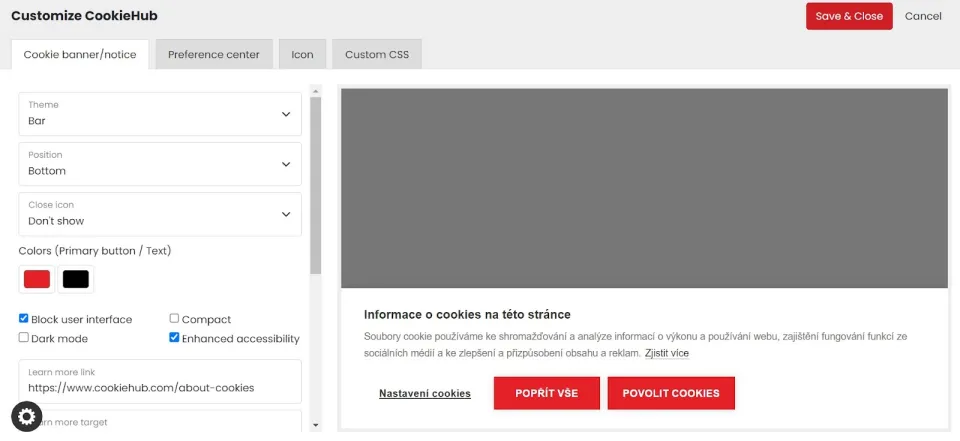Click the Cancel button
Screen dimensions: 960x441
click(x=923, y=17)
